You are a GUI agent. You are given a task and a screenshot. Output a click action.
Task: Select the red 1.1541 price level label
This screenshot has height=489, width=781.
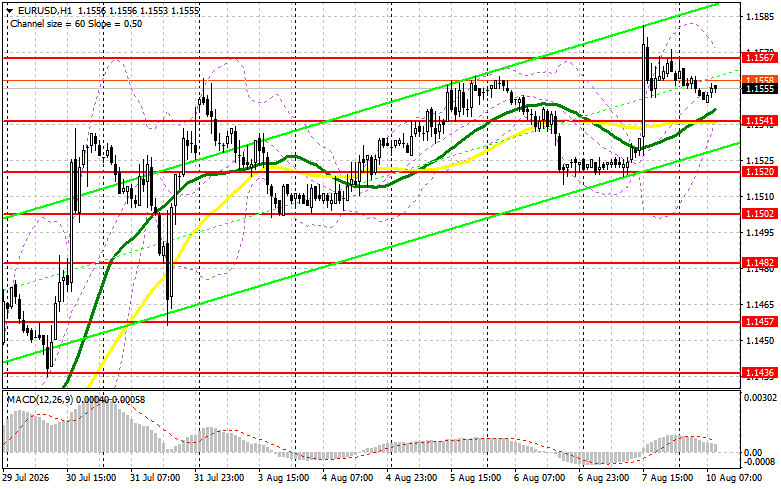tap(759, 121)
